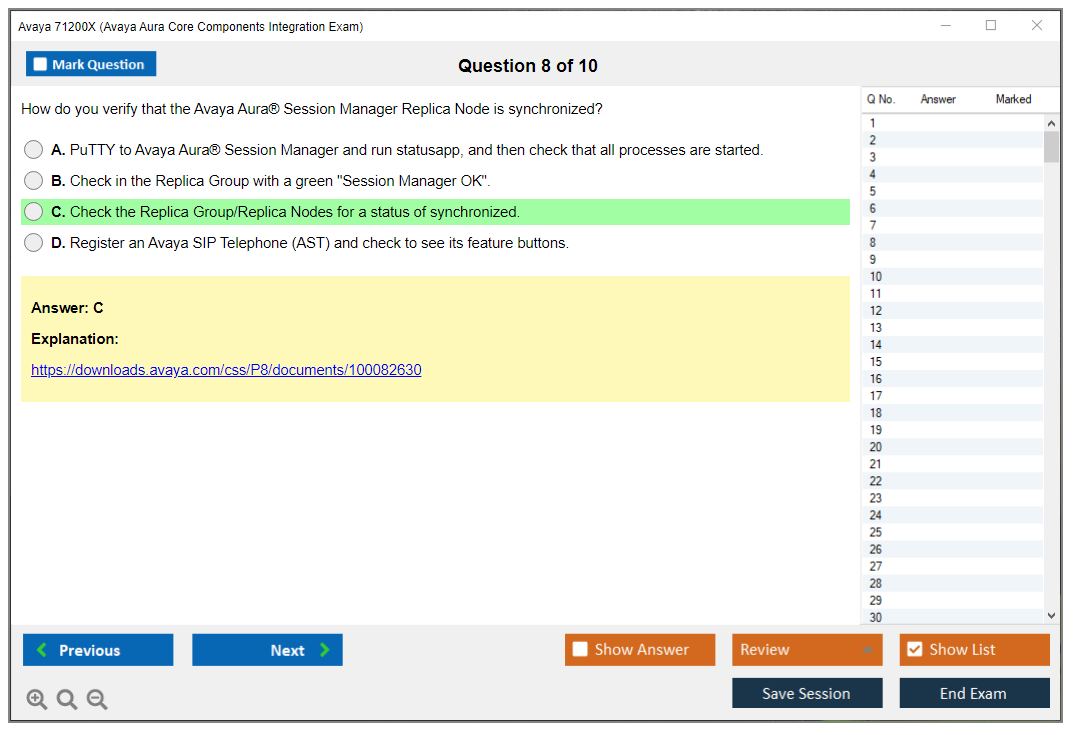Check the Mark Question checkbox
1075x735 pixels.
(41, 65)
